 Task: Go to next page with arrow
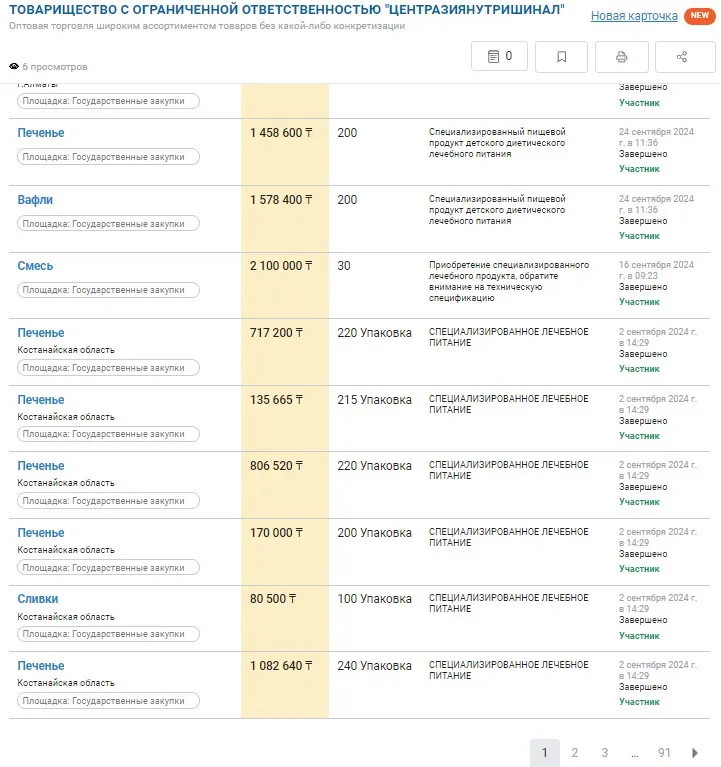click(695, 753)
